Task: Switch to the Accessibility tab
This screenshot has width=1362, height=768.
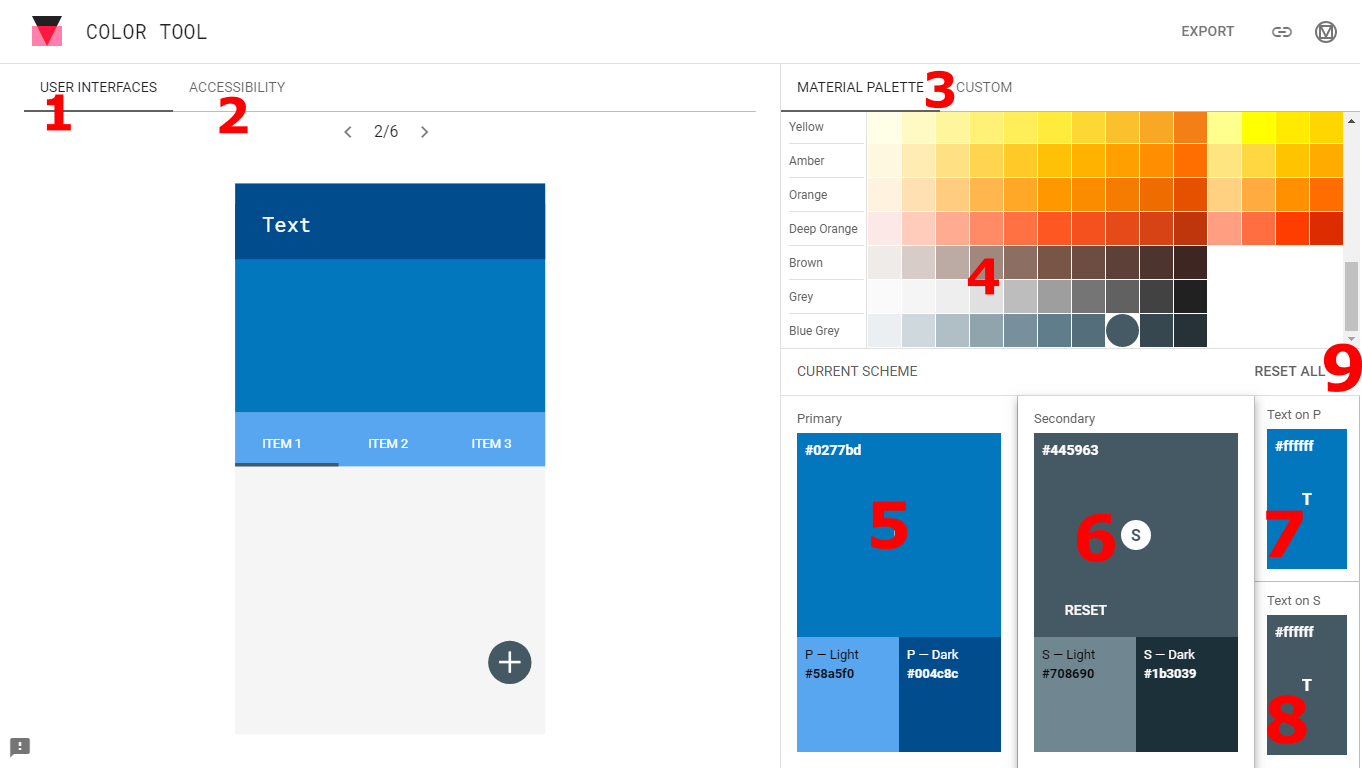Action: click(236, 87)
